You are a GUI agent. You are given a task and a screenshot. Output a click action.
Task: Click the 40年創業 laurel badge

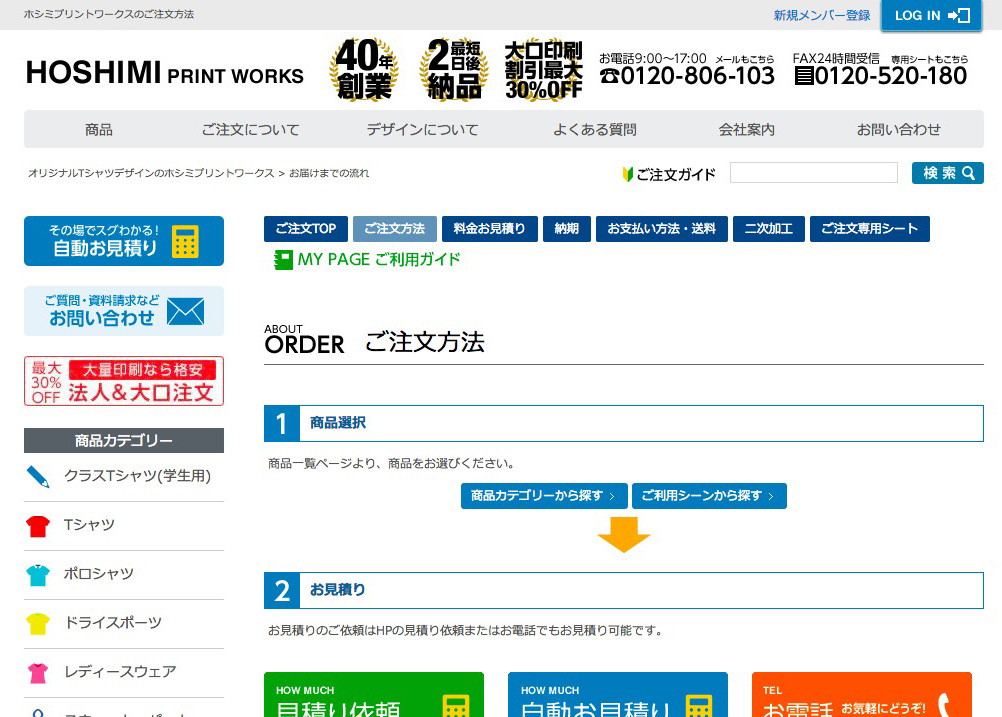coord(364,69)
